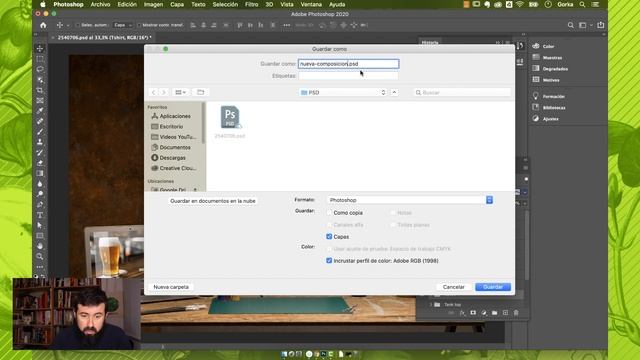Select the Crop tool

point(40,90)
